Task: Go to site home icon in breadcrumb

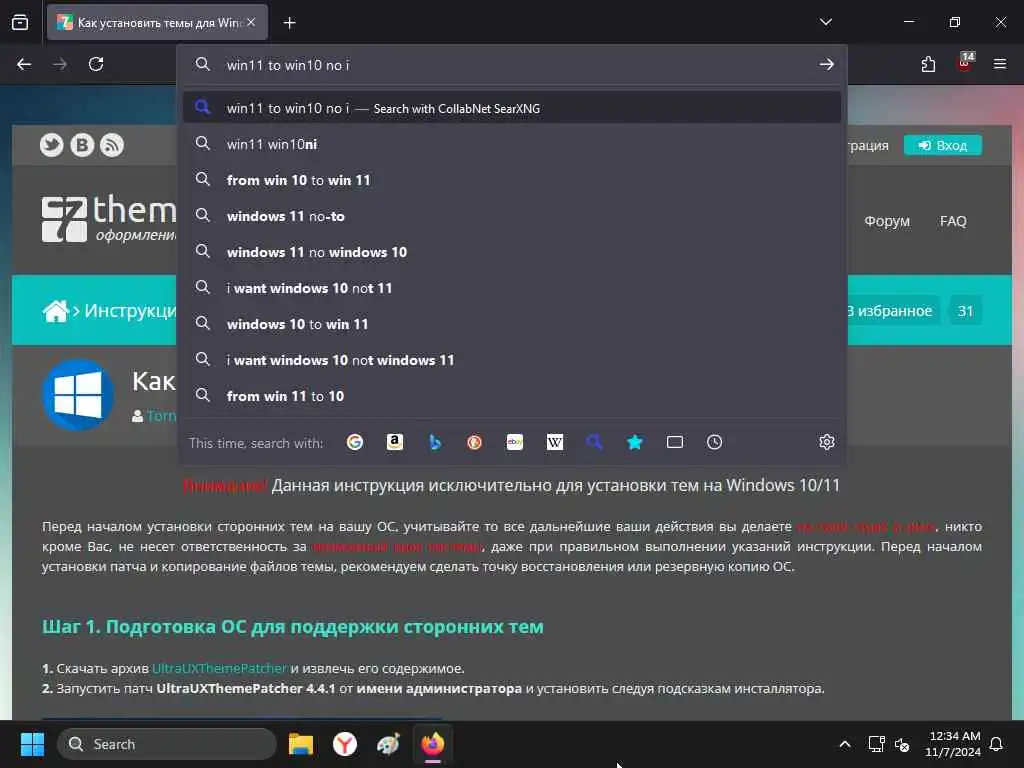Action: (x=56, y=311)
